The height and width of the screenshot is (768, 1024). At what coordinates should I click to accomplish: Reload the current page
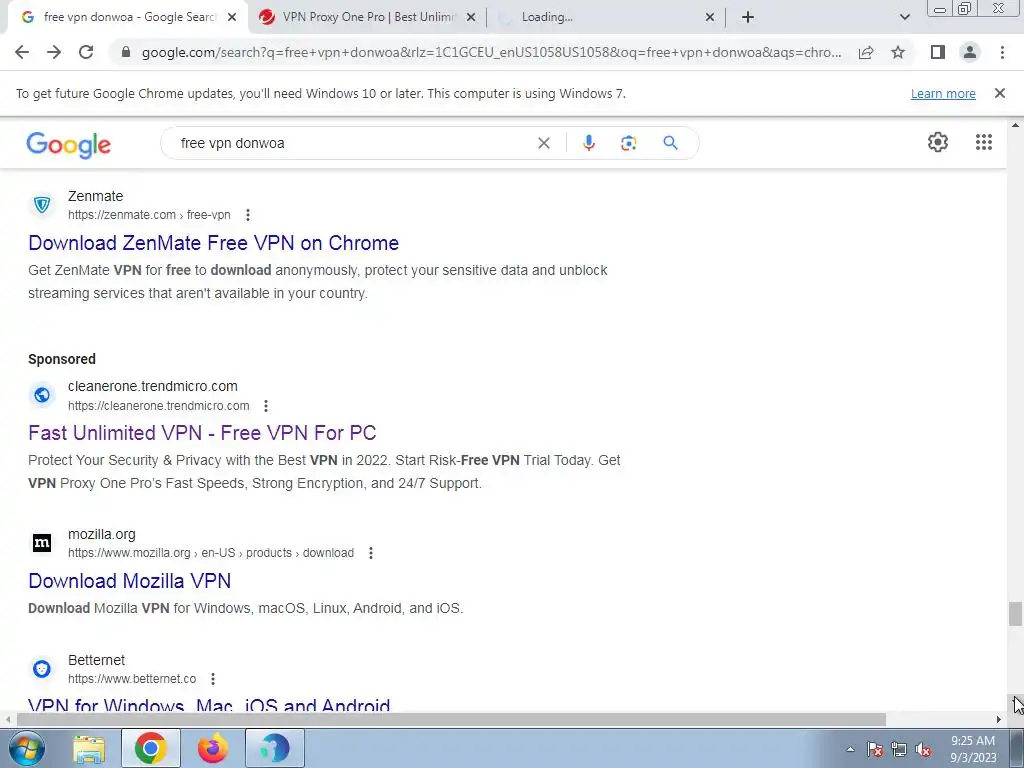click(x=86, y=52)
